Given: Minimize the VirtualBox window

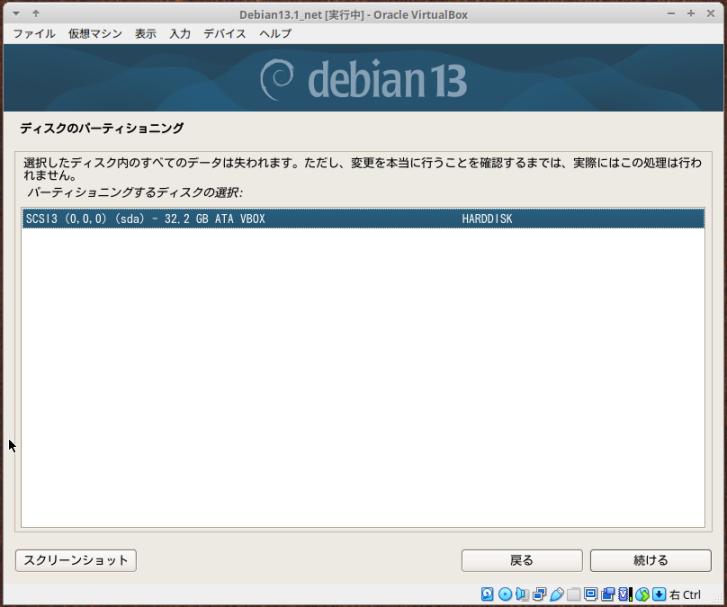Looking at the screenshot, I should [671, 13].
